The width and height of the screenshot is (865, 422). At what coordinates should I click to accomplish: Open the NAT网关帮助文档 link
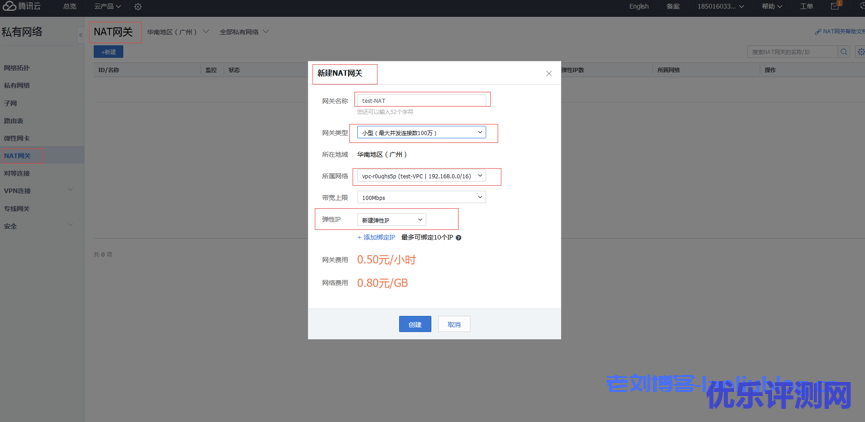pos(840,32)
